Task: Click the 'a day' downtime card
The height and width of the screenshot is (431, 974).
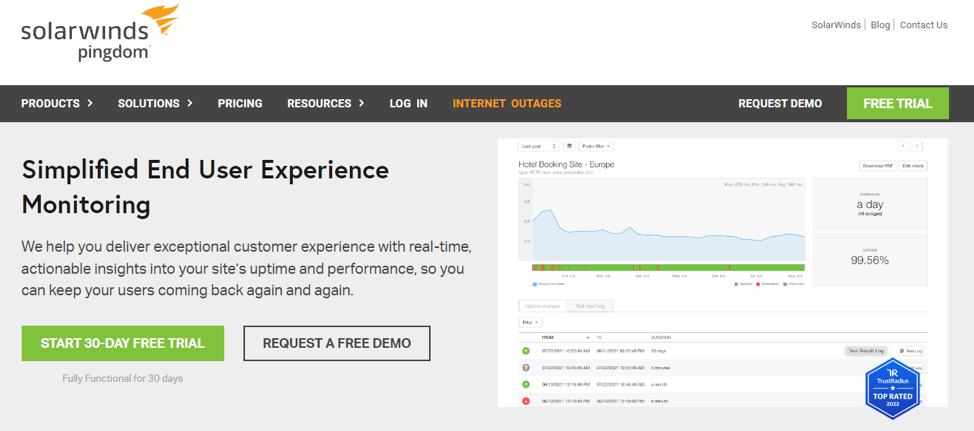Action: tap(870, 204)
